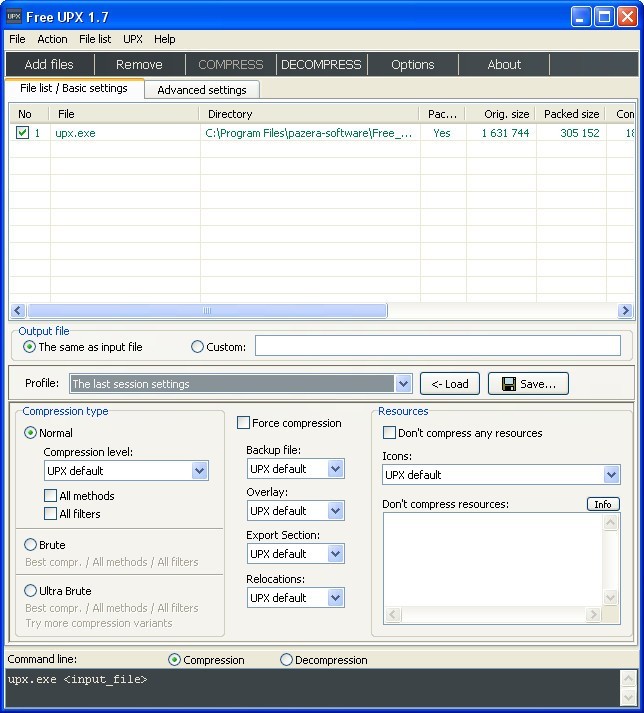Open the Help menu

tap(165, 39)
